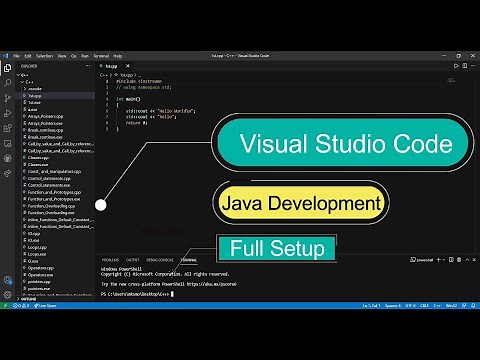Open the Live Share activity bar icon

tap(7, 173)
